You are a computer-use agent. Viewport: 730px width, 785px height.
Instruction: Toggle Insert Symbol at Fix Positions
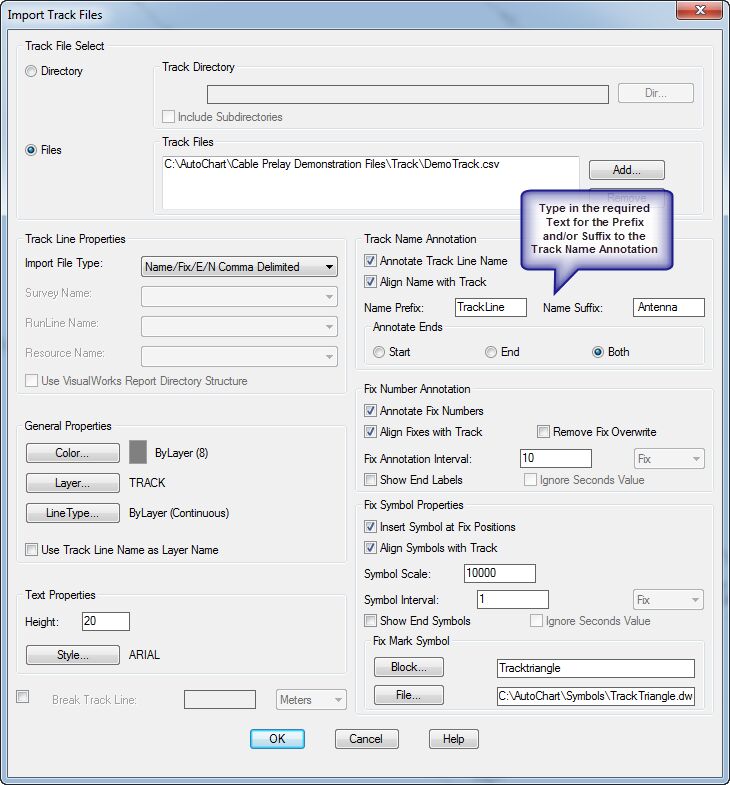tap(370, 527)
